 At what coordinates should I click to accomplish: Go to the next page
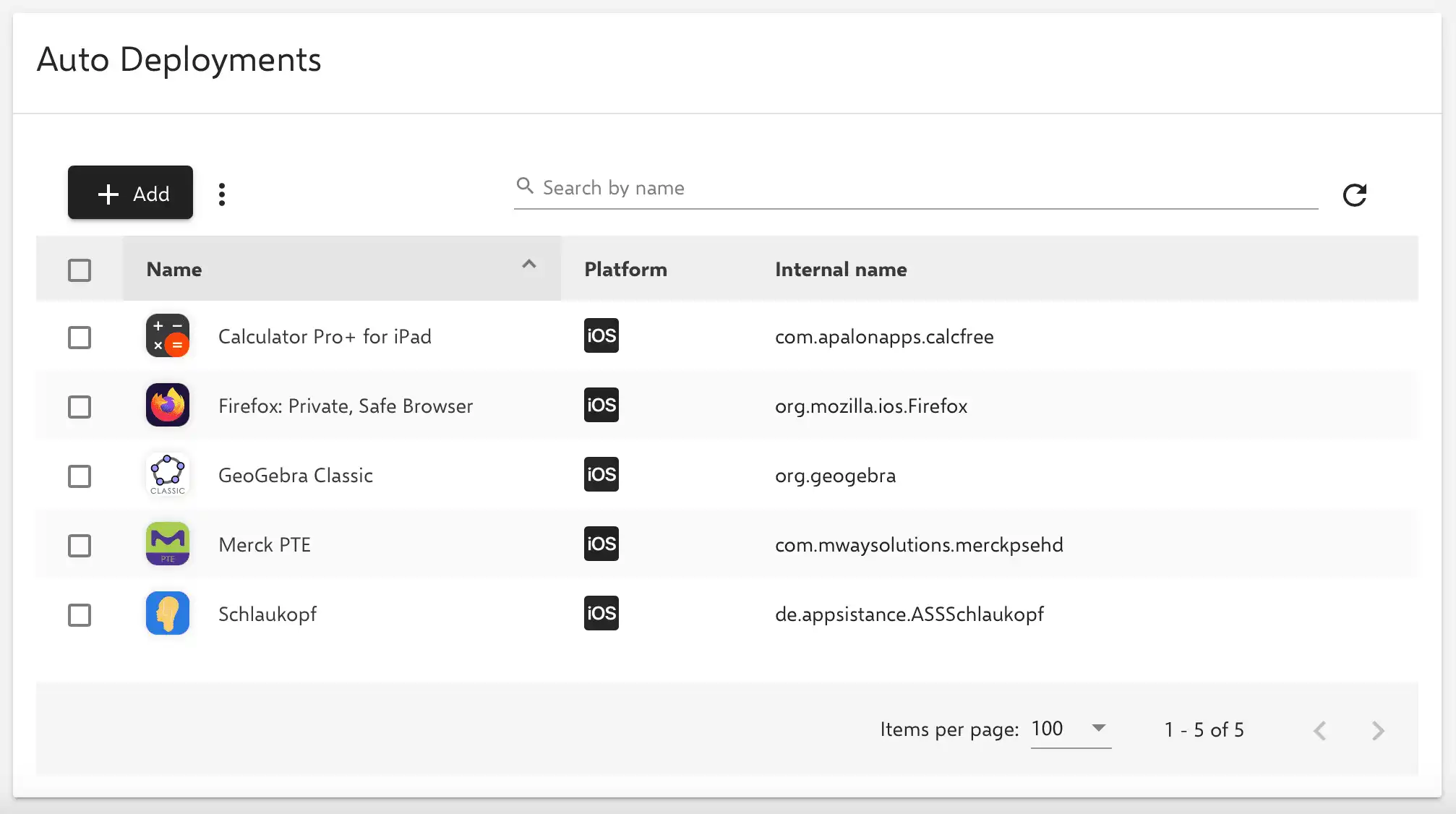point(1378,730)
